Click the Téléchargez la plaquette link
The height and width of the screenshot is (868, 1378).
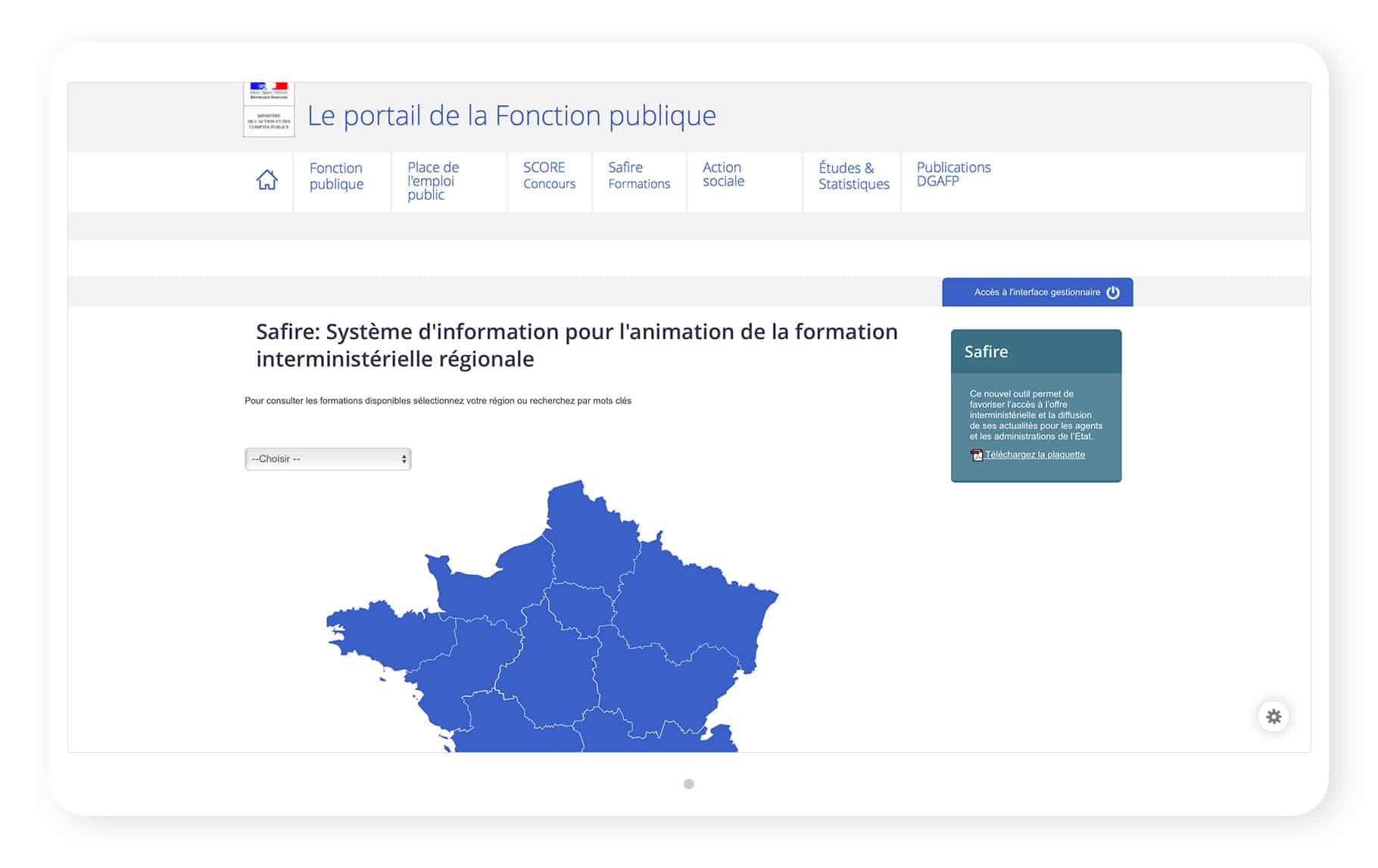(x=1034, y=455)
